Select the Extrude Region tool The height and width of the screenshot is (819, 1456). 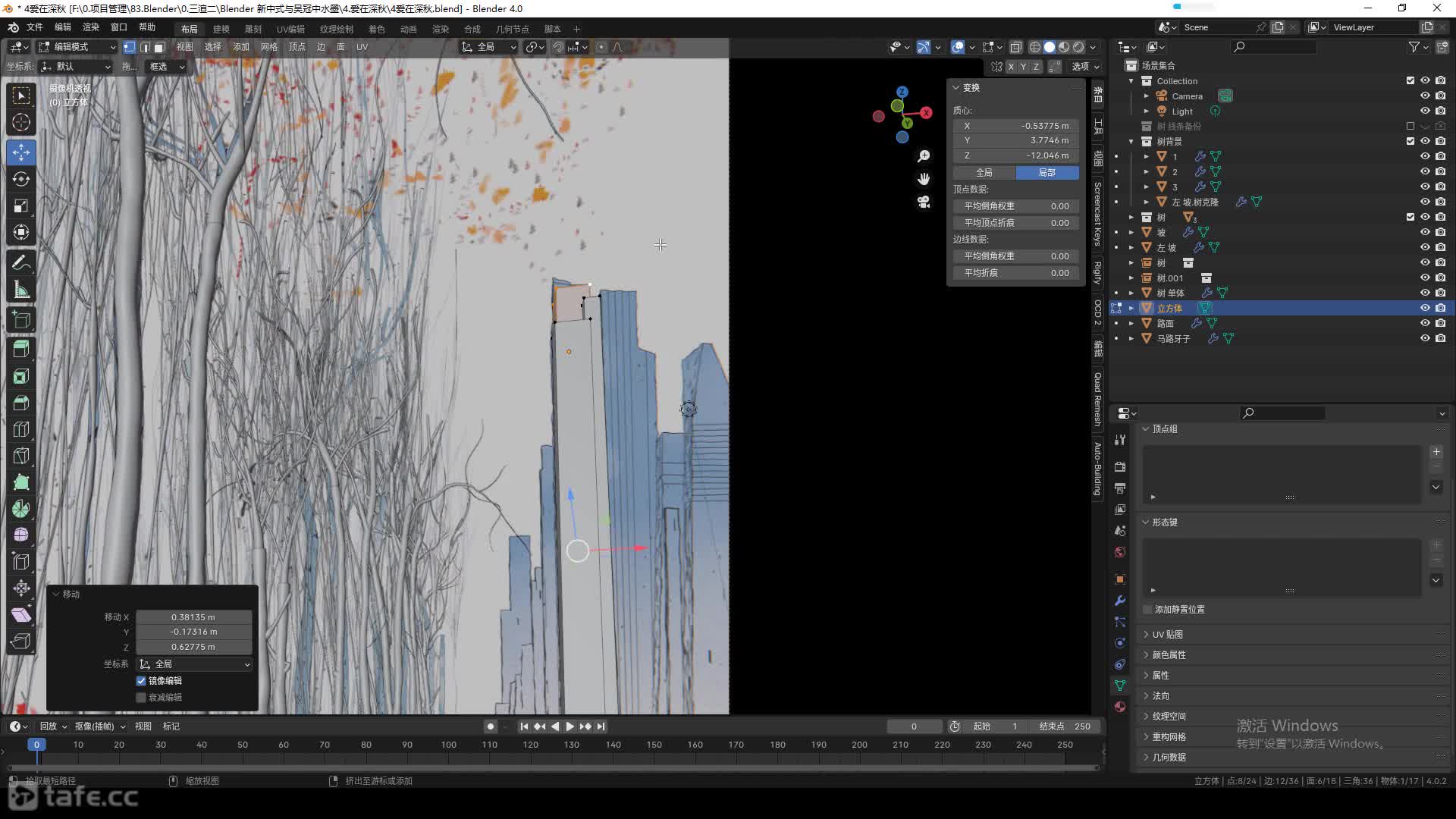[x=21, y=349]
